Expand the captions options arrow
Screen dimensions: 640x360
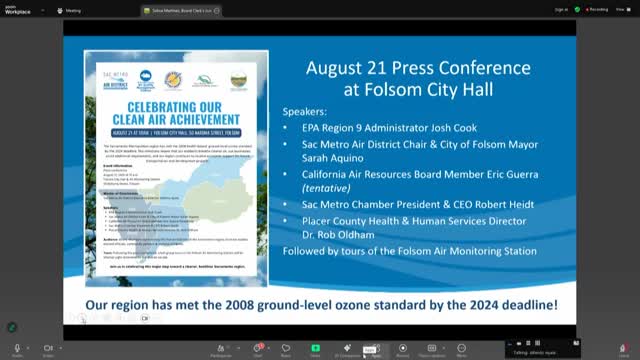444,348
